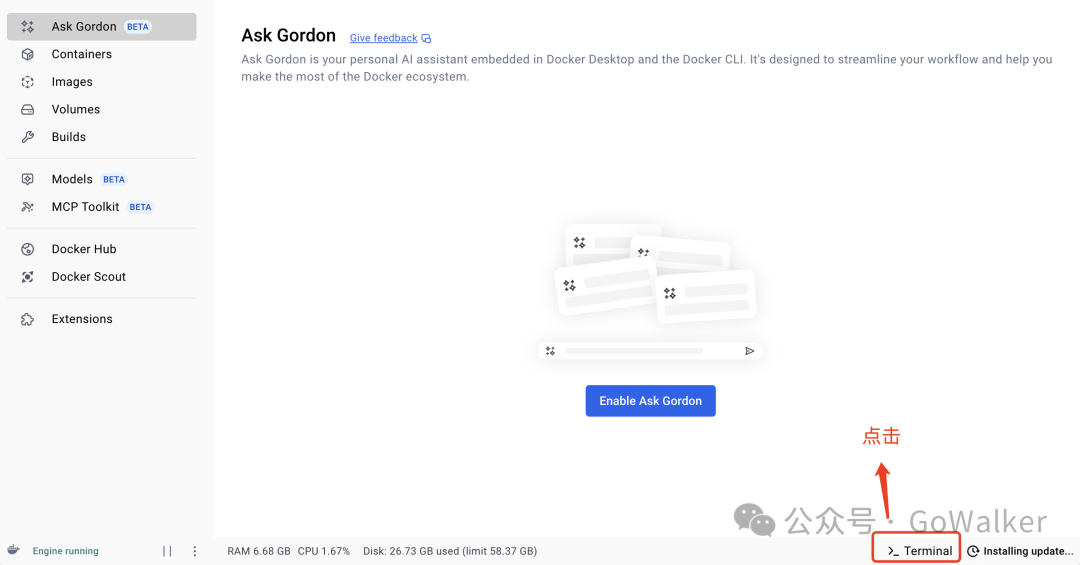Open the Volumes section
Image resolution: width=1080 pixels, height=565 pixels.
tap(102, 109)
